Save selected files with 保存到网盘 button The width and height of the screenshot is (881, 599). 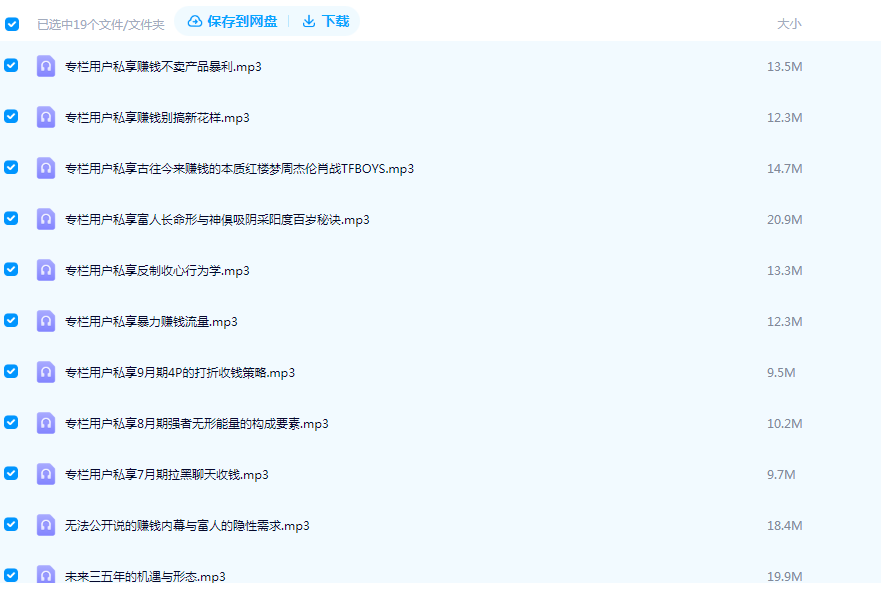point(232,21)
